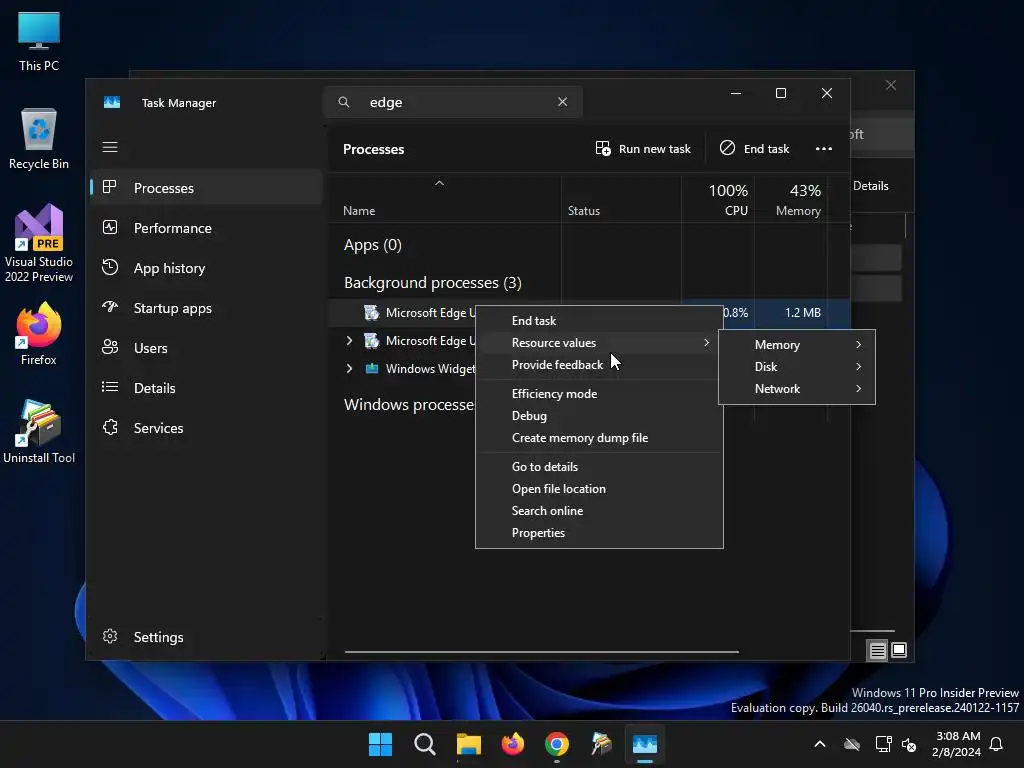
Task: Open Details page in sidebar
Action: (206, 388)
